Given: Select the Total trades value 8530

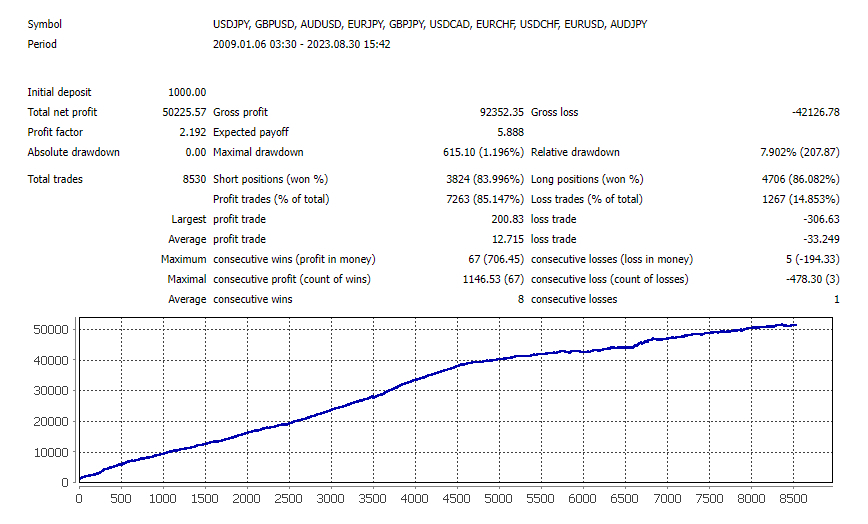Looking at the screenshot, I should (x=194, y=179).
